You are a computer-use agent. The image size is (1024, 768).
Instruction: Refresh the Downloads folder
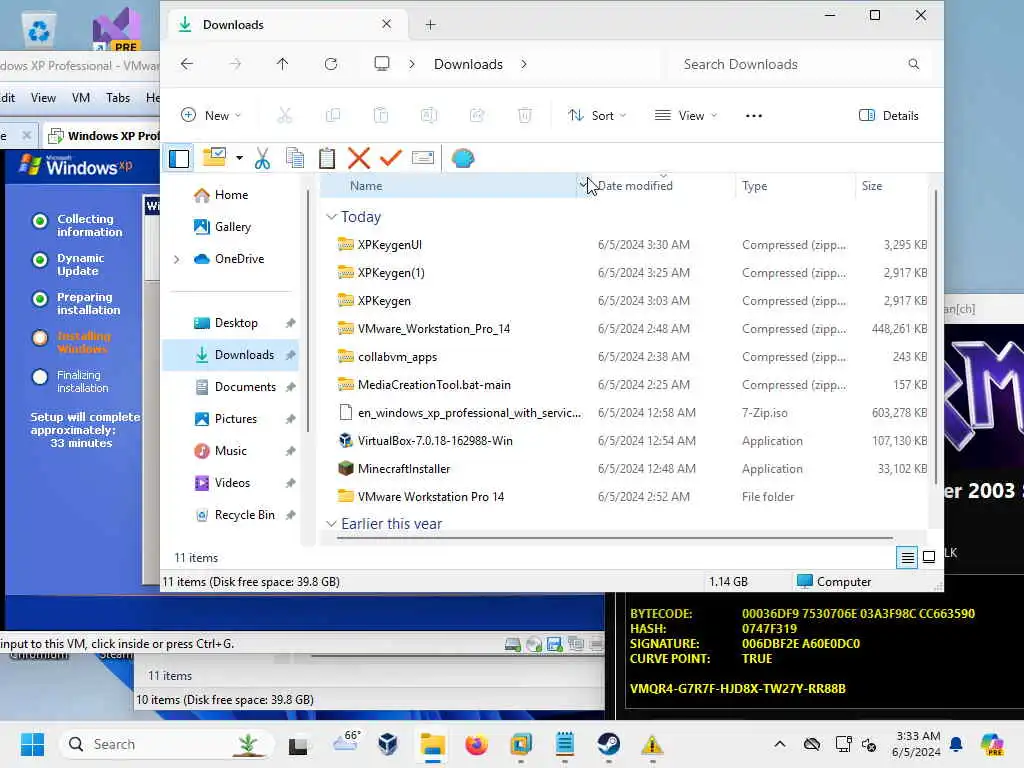pos(331,64)
